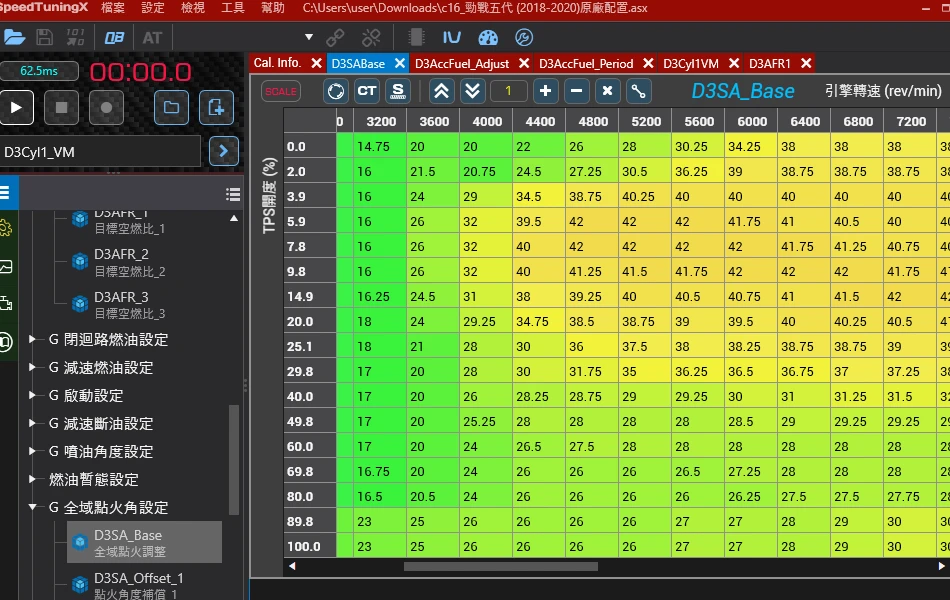Open the gear settings icon in the sidebar

pos(6,228)
